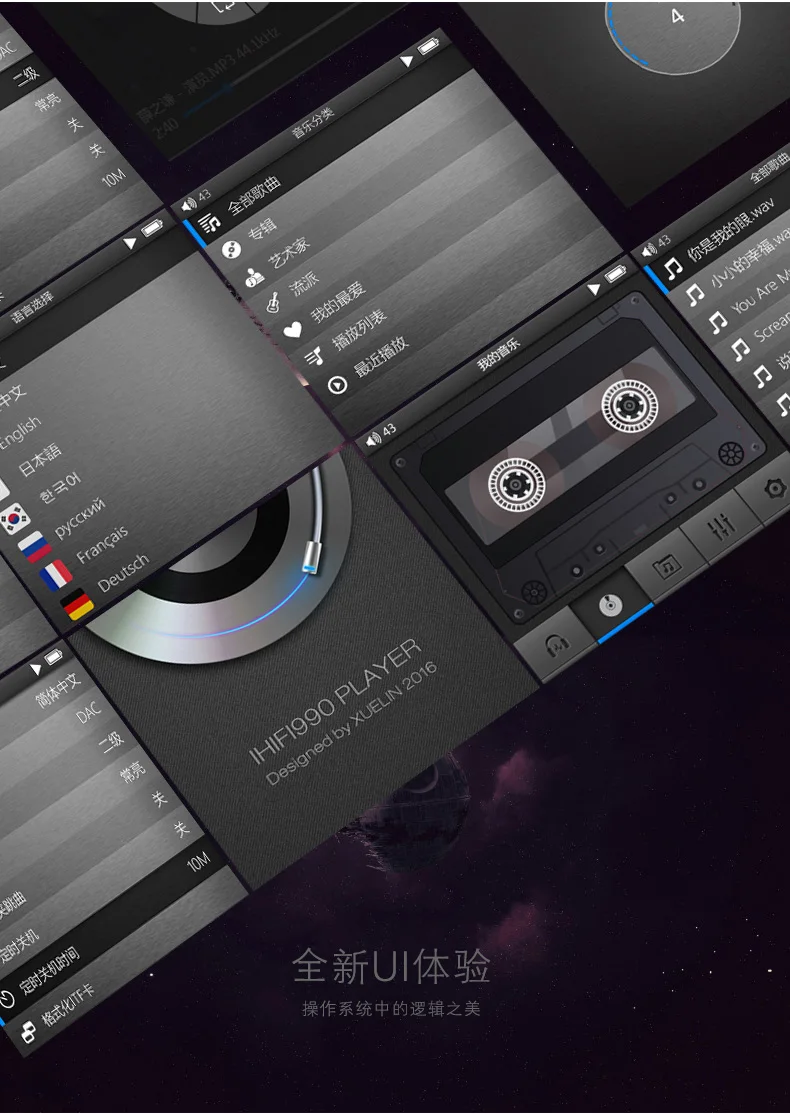Open the 播放列表 playlist note icon
Viewport: 790px width, 1114px height.
click(315, 356)
